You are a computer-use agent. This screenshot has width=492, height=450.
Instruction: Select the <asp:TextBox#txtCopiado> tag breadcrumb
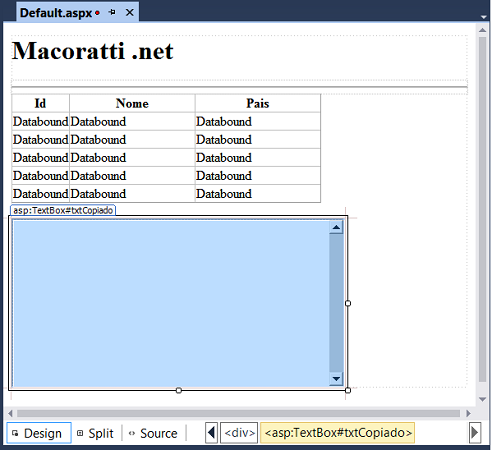(338, 433)
